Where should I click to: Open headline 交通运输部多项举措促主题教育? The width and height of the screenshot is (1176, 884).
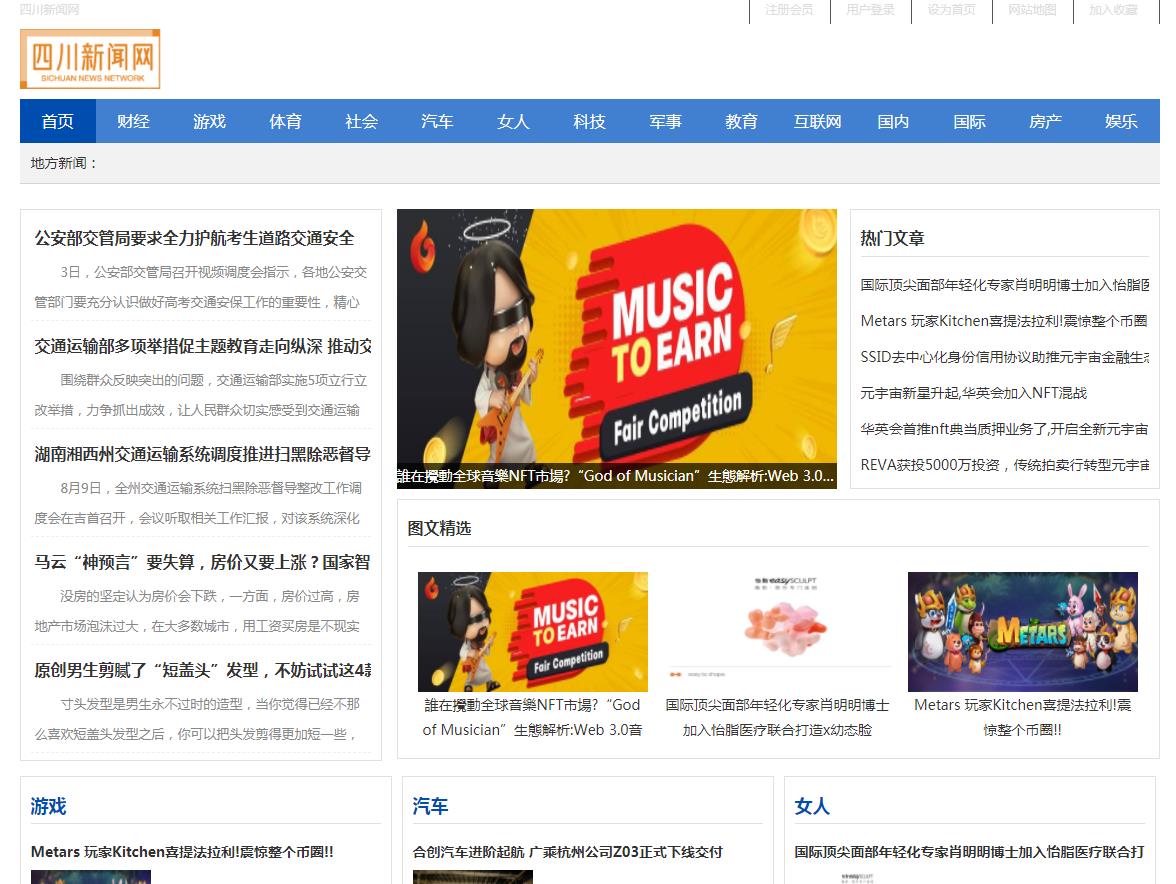pyautogui.click(x=202, y=346)
